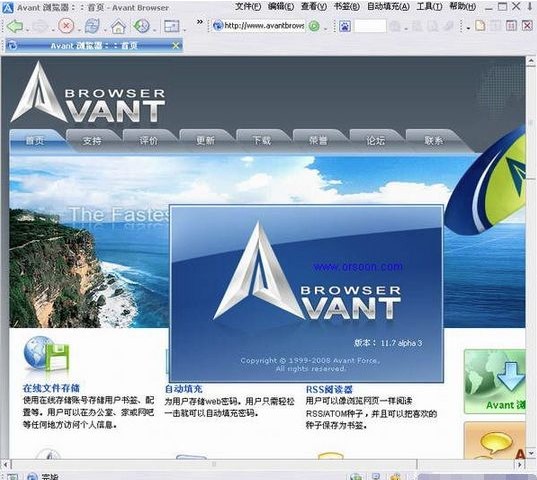The image size is (537, 480).
Task: Open the 查看(V) menu
Action: pyautogui.click(x=314, y=7)
